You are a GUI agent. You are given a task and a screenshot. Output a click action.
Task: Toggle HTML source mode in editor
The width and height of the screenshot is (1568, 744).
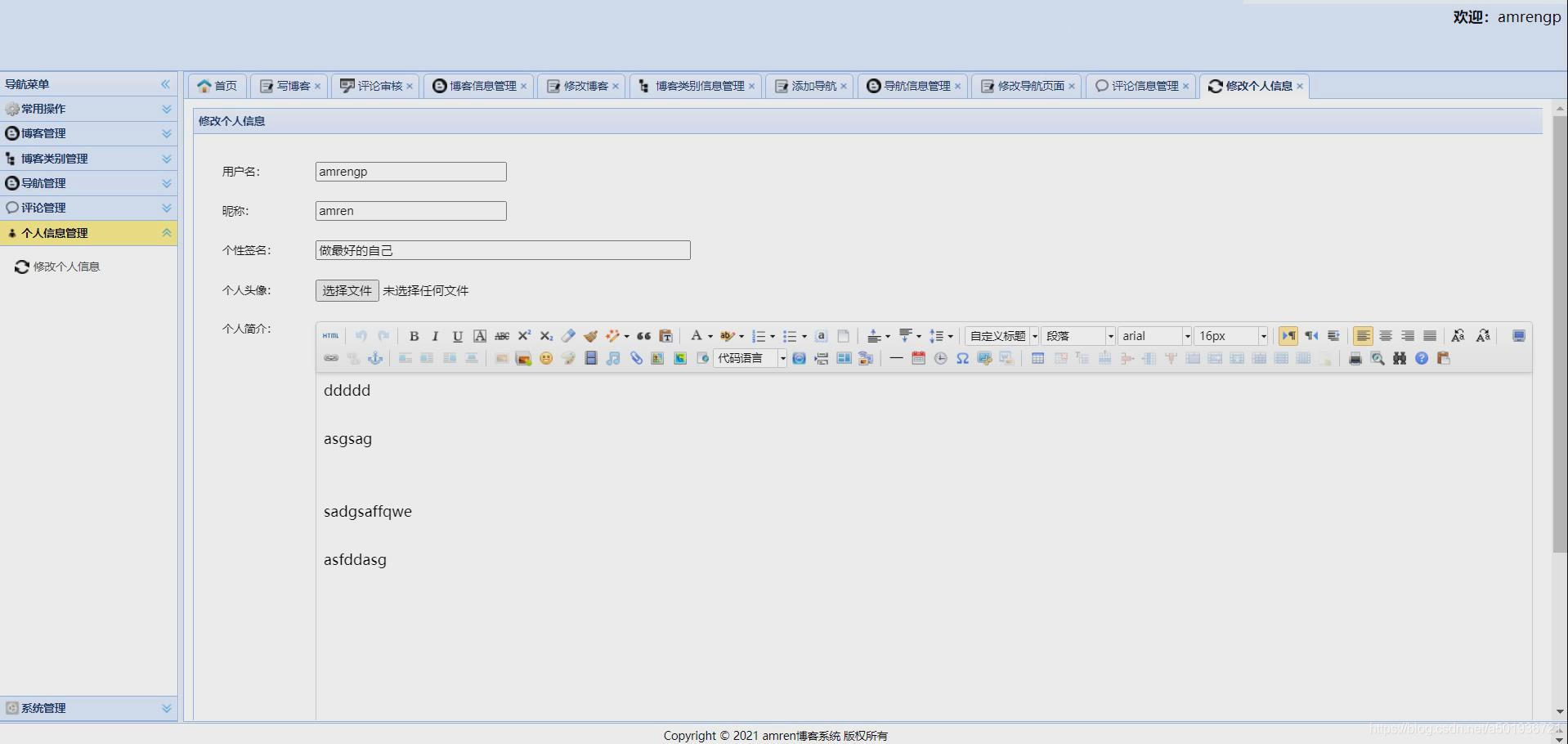tap(330, 336)
